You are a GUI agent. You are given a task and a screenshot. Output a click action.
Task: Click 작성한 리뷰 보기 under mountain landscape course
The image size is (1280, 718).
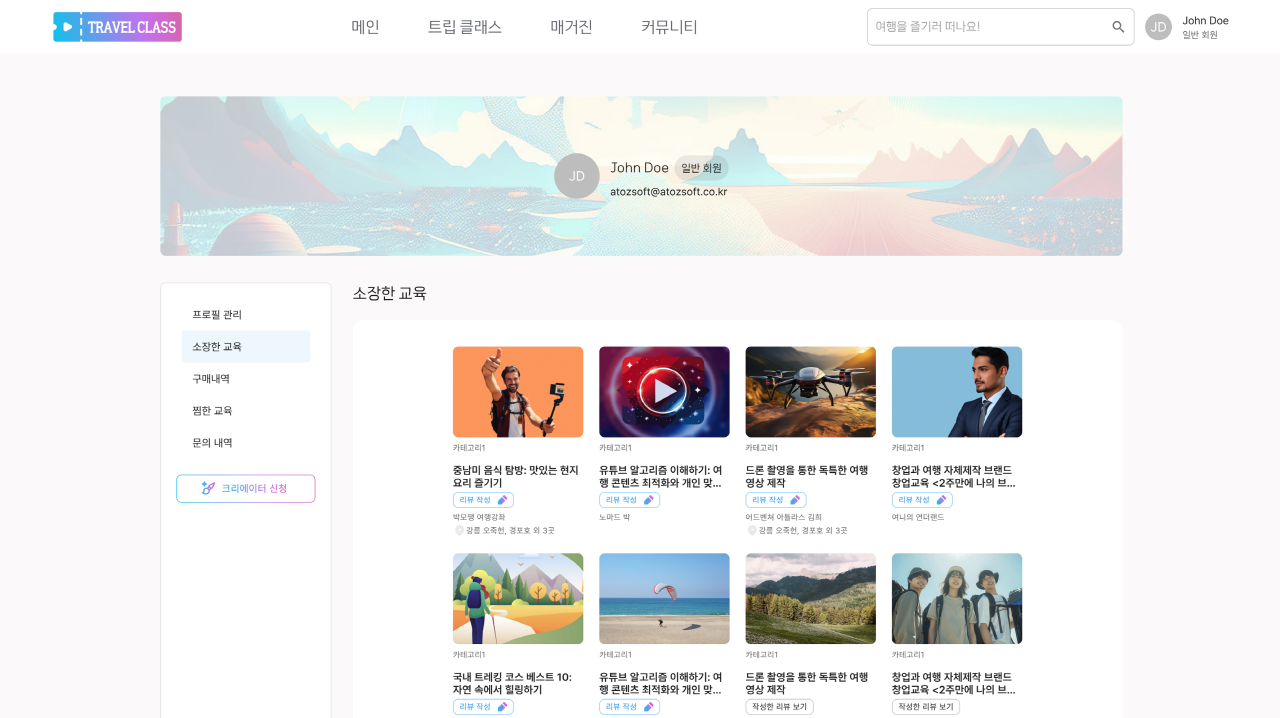[x=779, y=707]
